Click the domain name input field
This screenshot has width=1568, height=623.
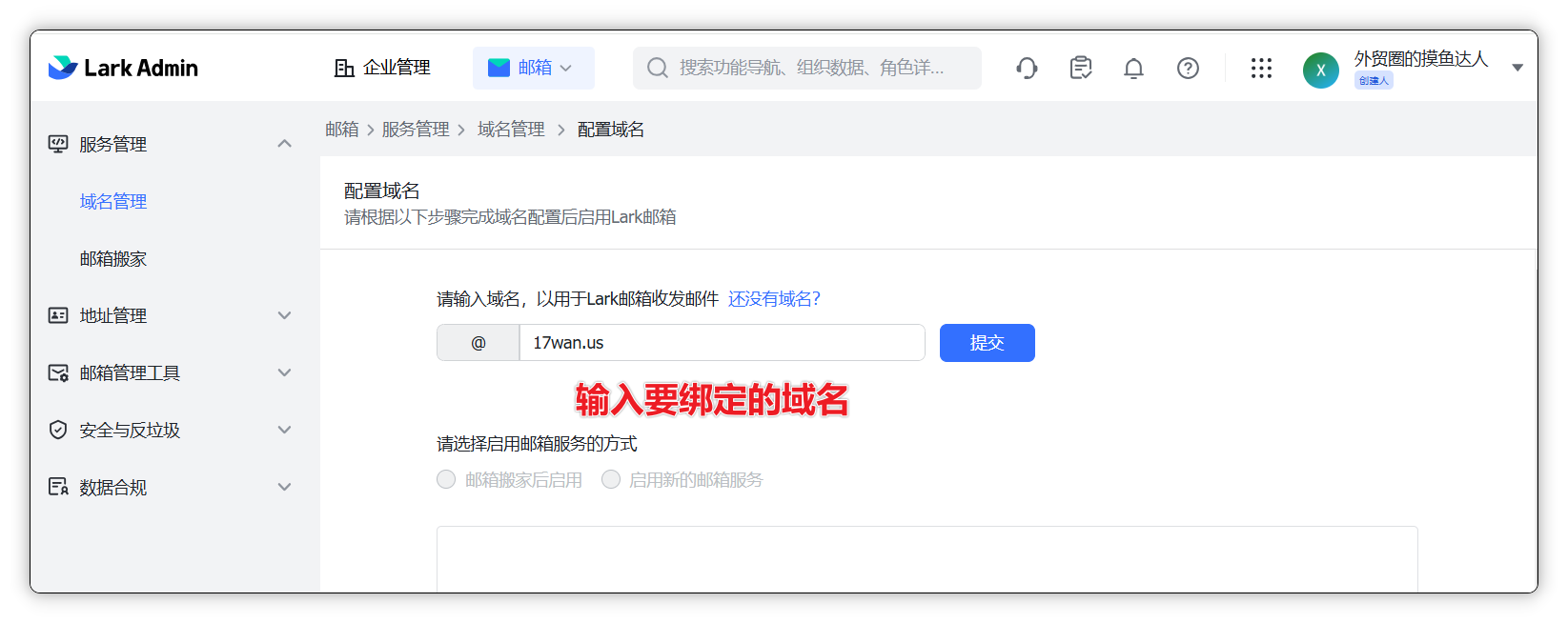tap(721, 343)
